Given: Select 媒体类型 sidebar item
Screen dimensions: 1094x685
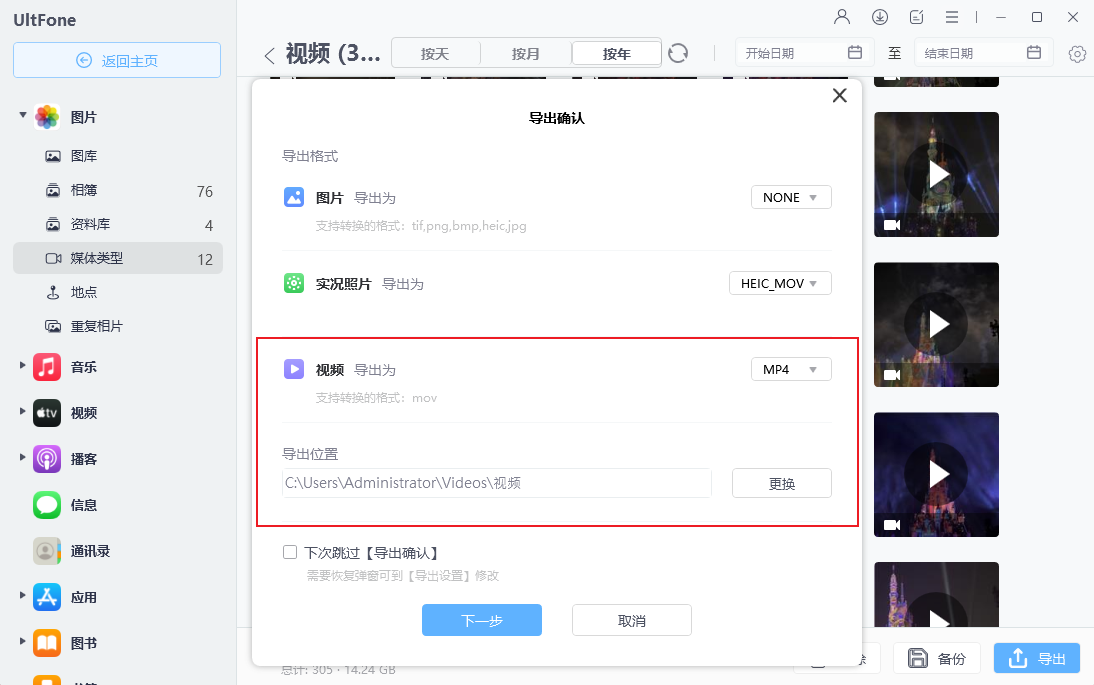Looking at the screenshot, I should click(118, 258).
